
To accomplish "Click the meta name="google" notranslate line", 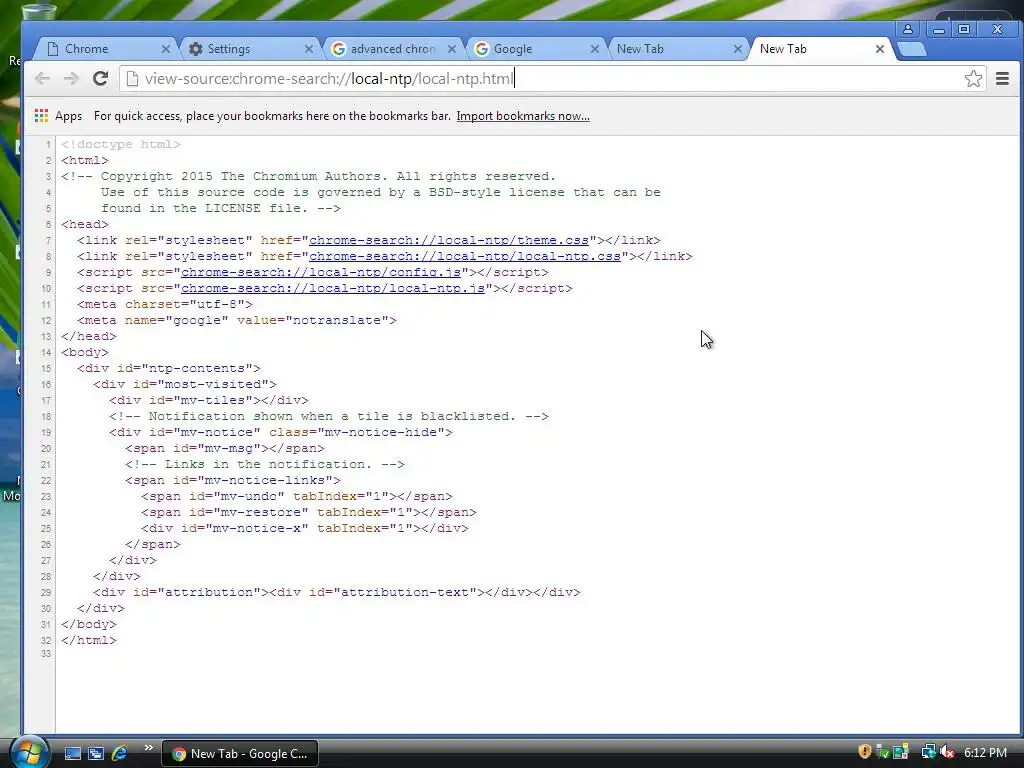I will pos(236,320).
